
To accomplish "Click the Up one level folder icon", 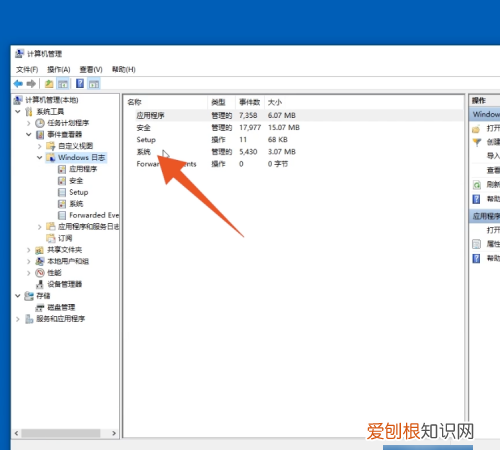I will pyautogui.click(x=49, y=84).
